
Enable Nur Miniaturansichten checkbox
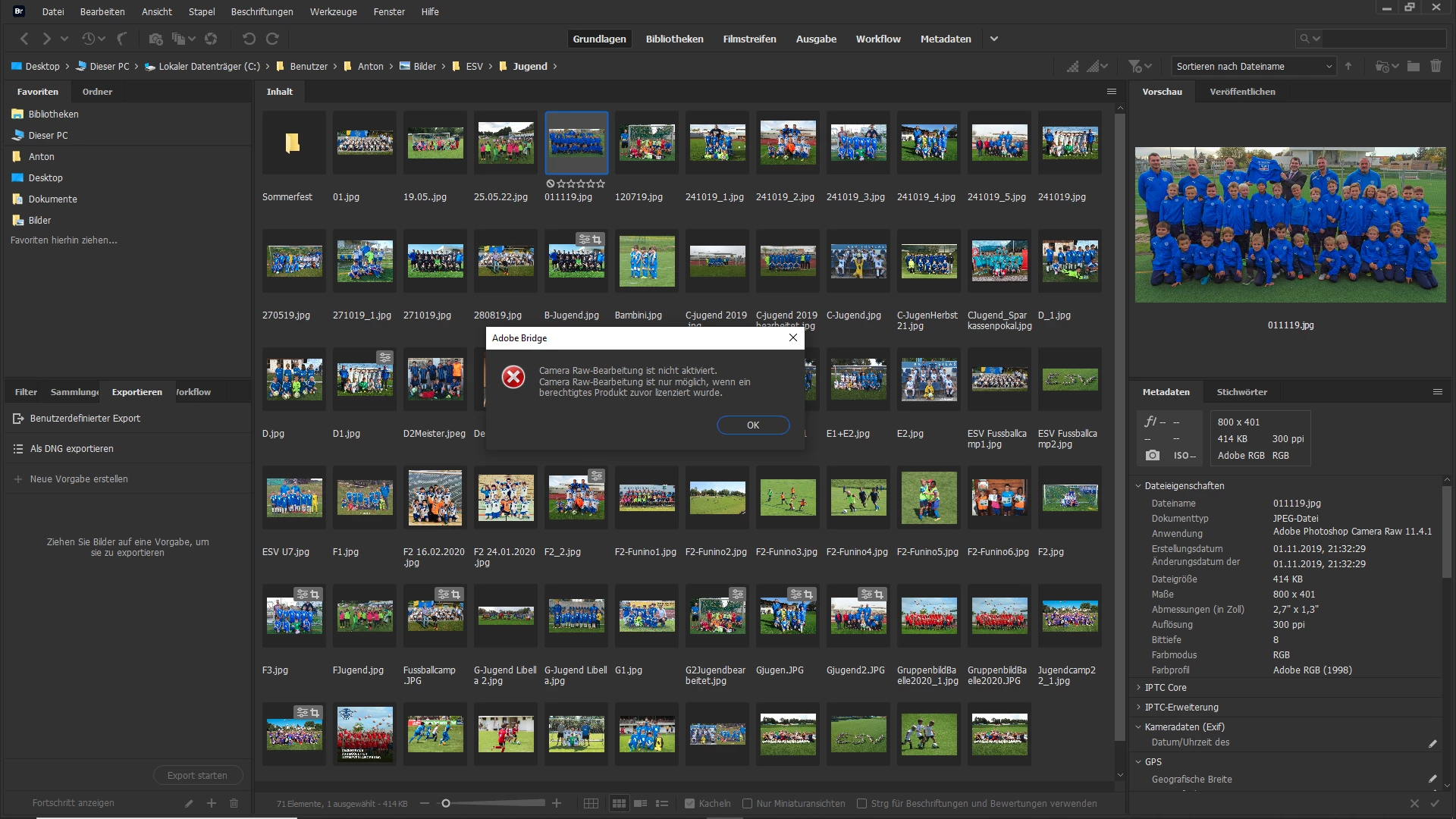747,804
